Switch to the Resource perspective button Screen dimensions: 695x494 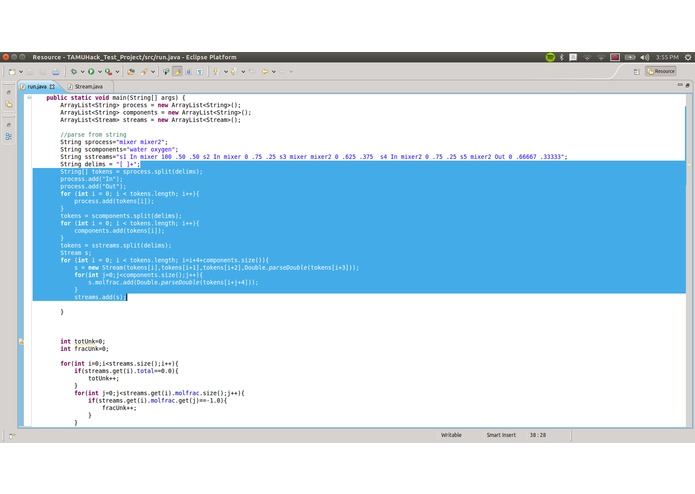(x=660, y=71)
